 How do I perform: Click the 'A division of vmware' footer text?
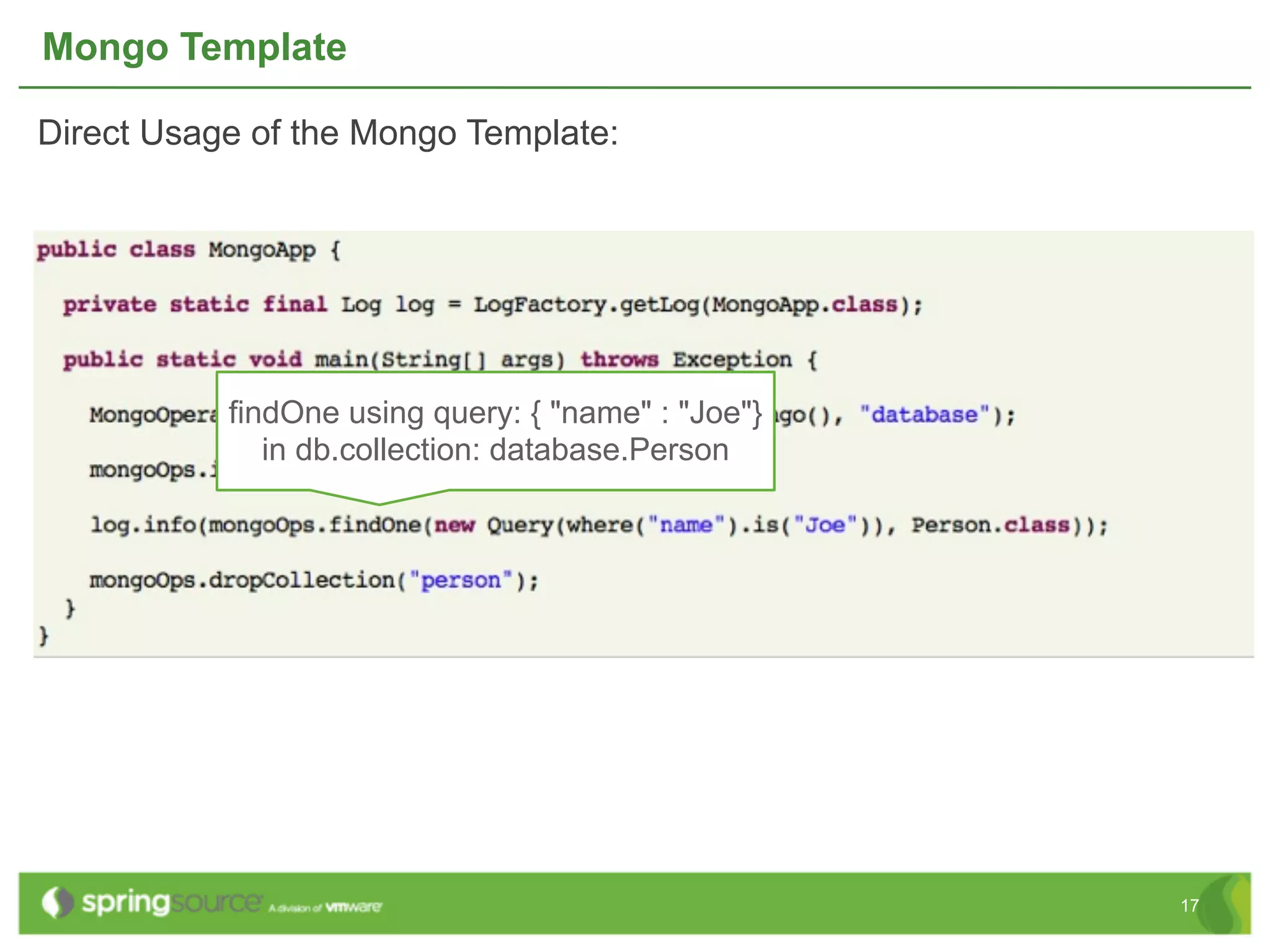[x=326, y=907]
